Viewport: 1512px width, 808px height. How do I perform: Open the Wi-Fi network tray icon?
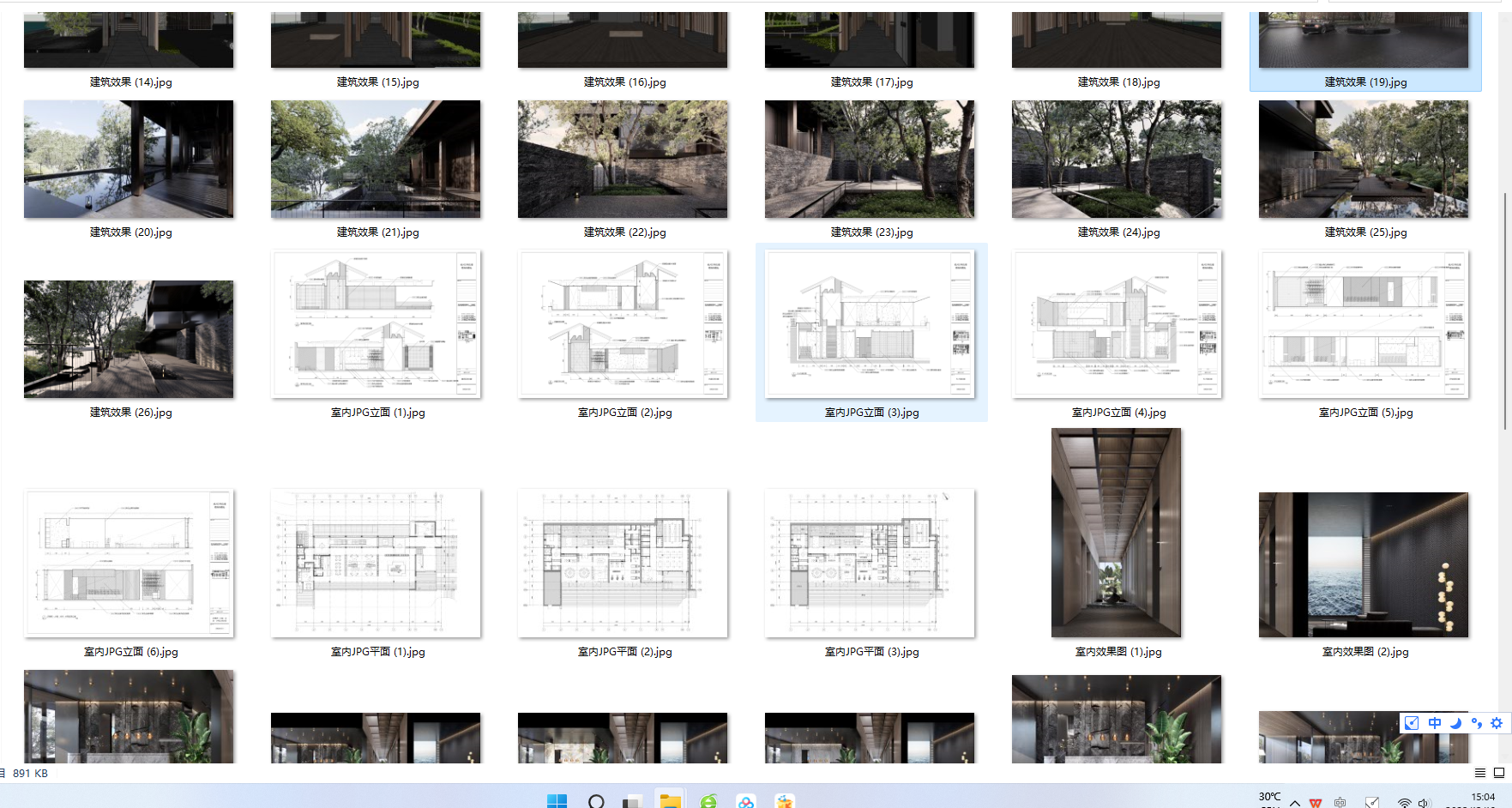1404,803
